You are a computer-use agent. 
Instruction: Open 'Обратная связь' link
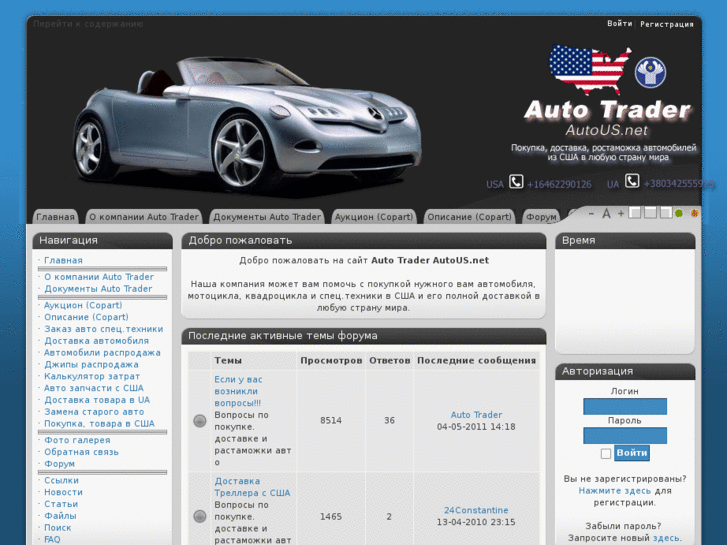81,452
